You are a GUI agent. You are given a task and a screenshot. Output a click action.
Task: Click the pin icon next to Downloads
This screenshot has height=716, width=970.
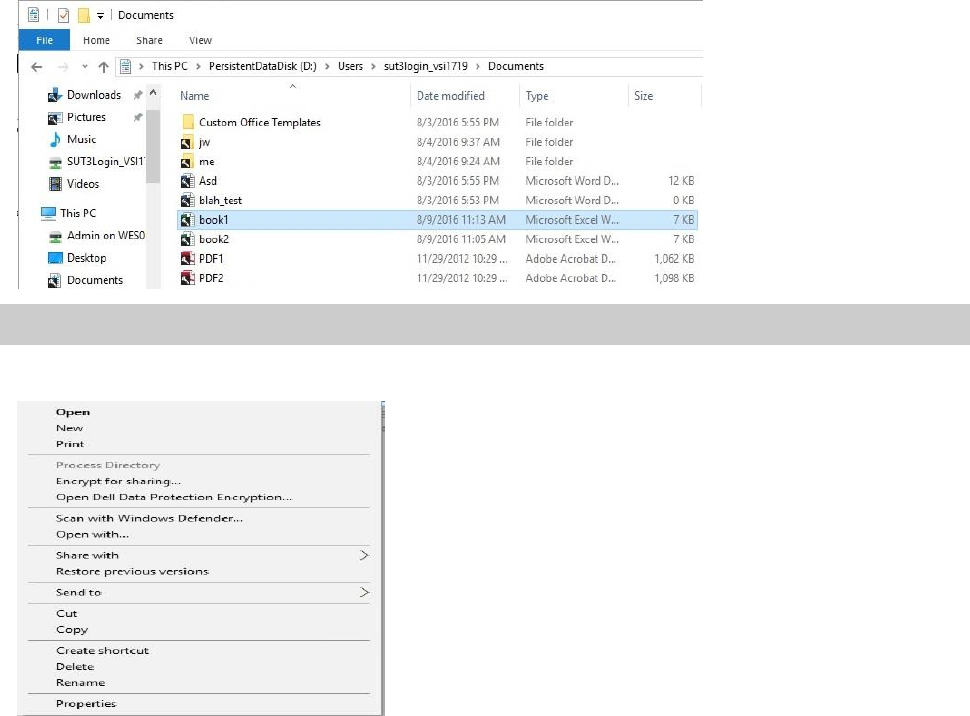pos(138,95)
